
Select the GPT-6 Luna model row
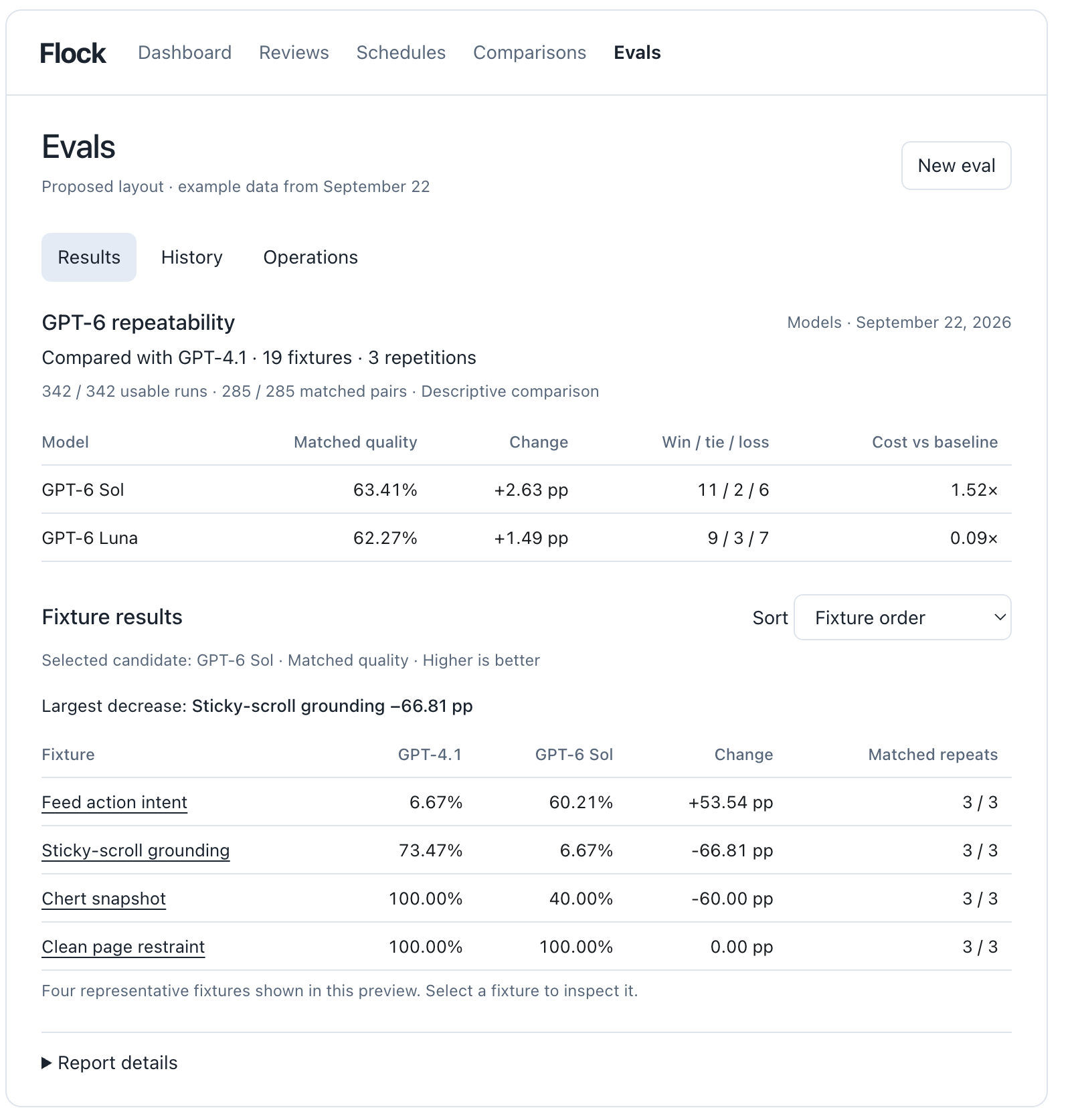coord(526,538)
